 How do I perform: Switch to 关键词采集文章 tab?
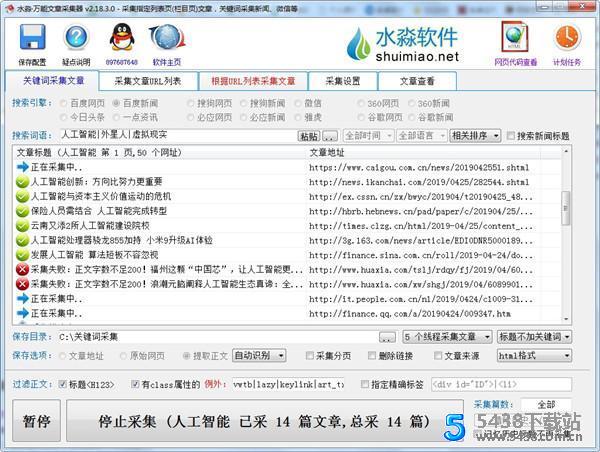click(53, 81)
